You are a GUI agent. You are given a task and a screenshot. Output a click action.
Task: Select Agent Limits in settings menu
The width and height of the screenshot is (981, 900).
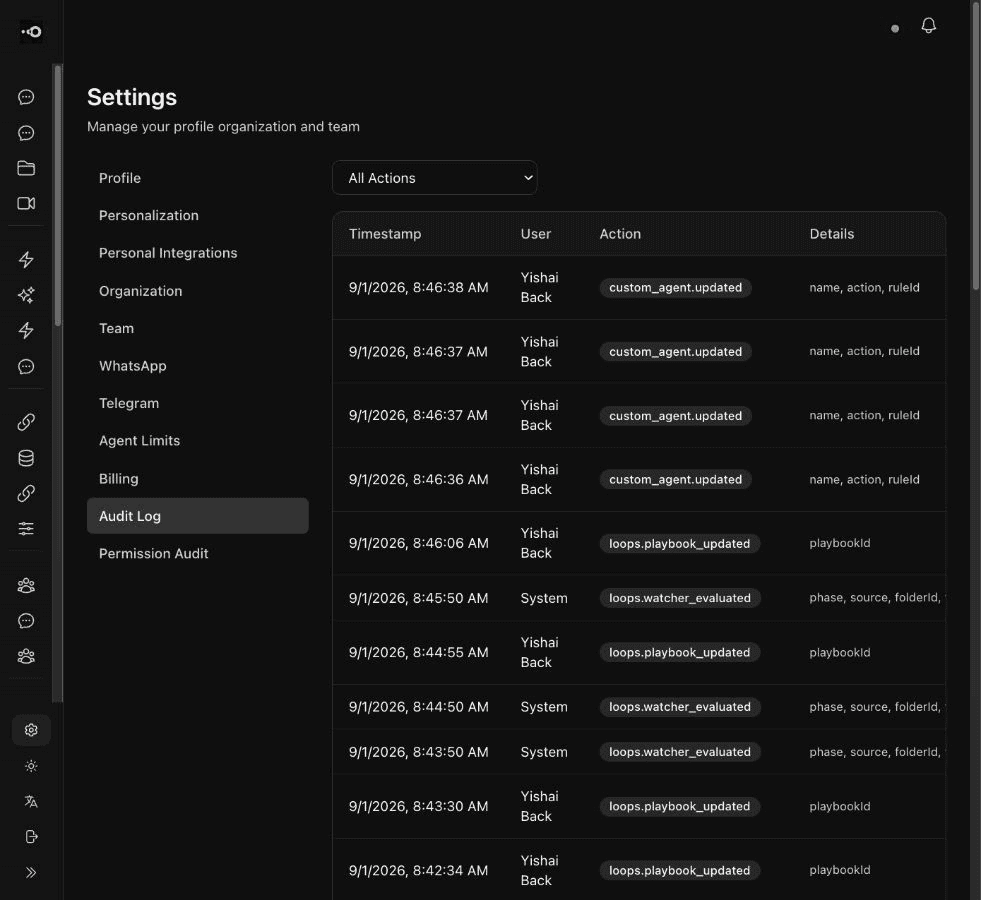point(198,441)
